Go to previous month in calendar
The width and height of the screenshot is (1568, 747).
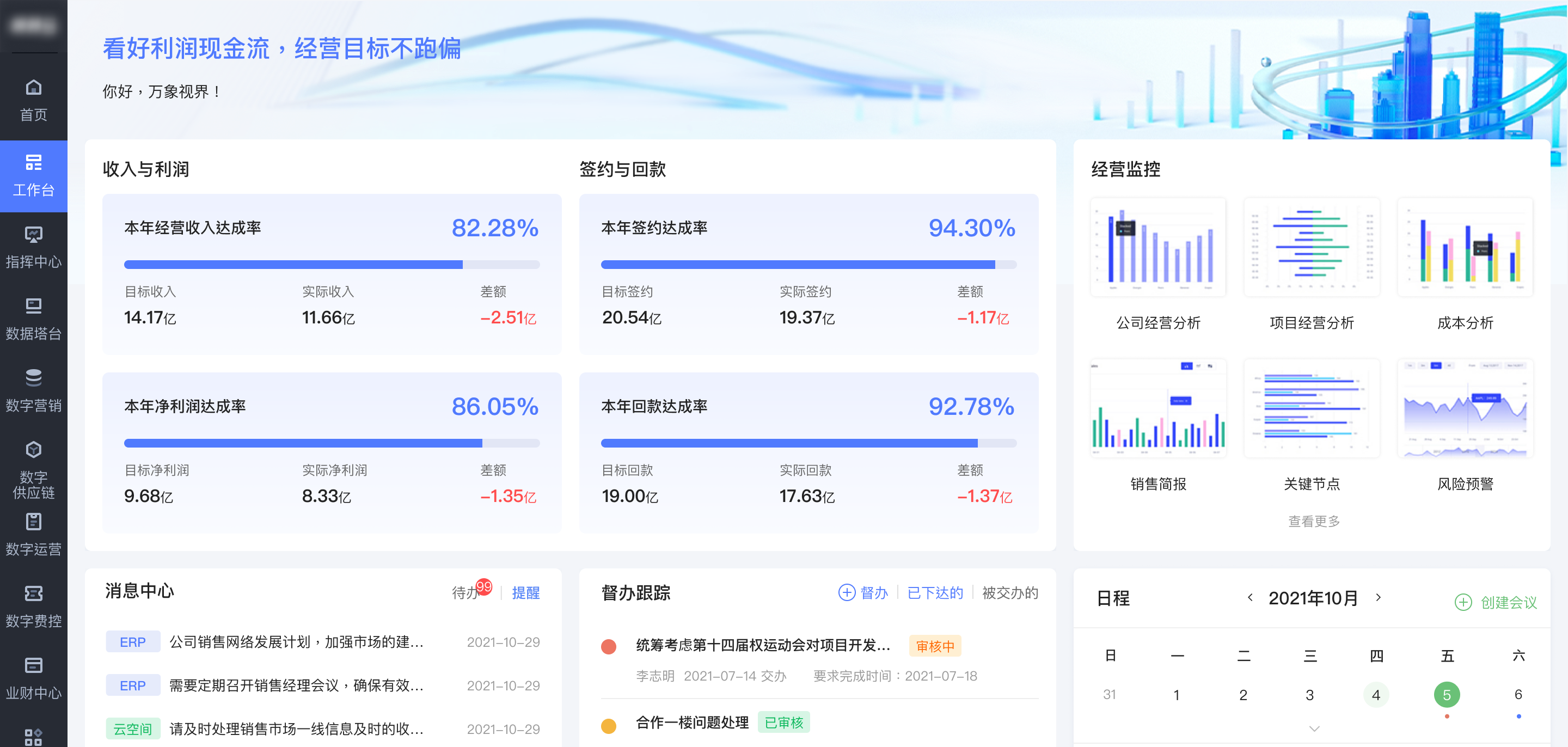pos(1250,597)
